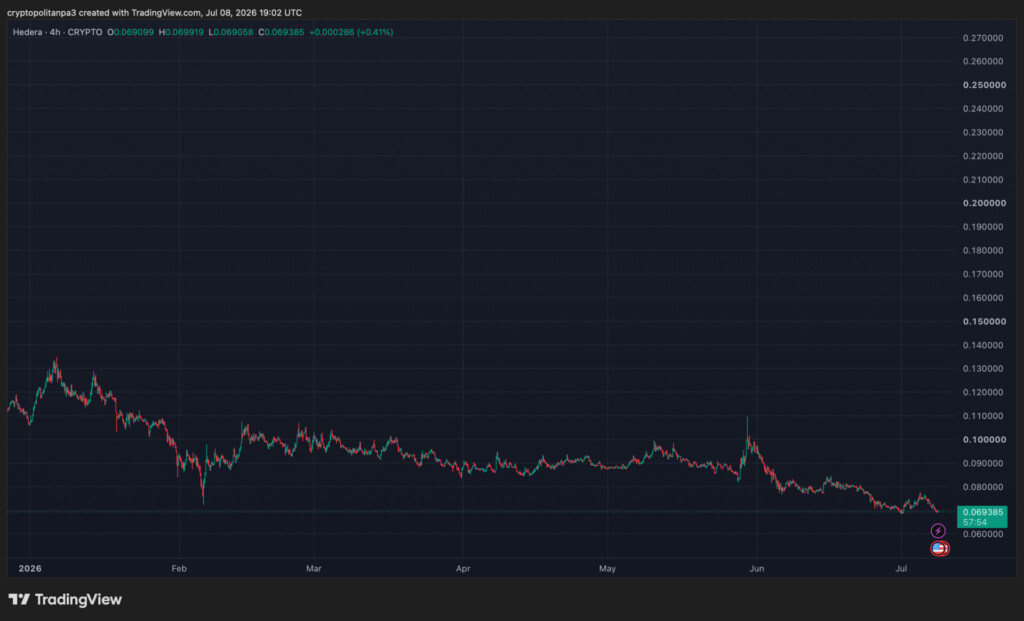Click the 0.260000 price axis label
The height and width of the screenshot is (621, 1024).
(x=983, y=61)
